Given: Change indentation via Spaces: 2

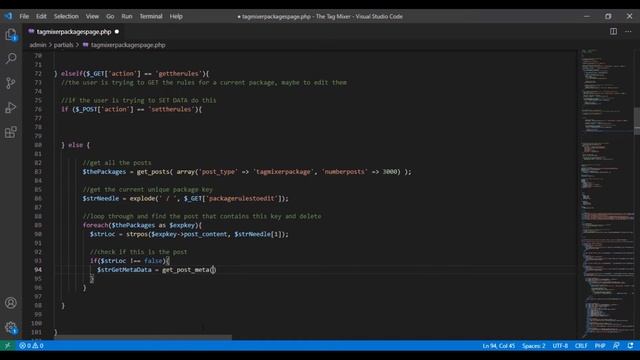Looking at the screenshot, I should (533, 346).
